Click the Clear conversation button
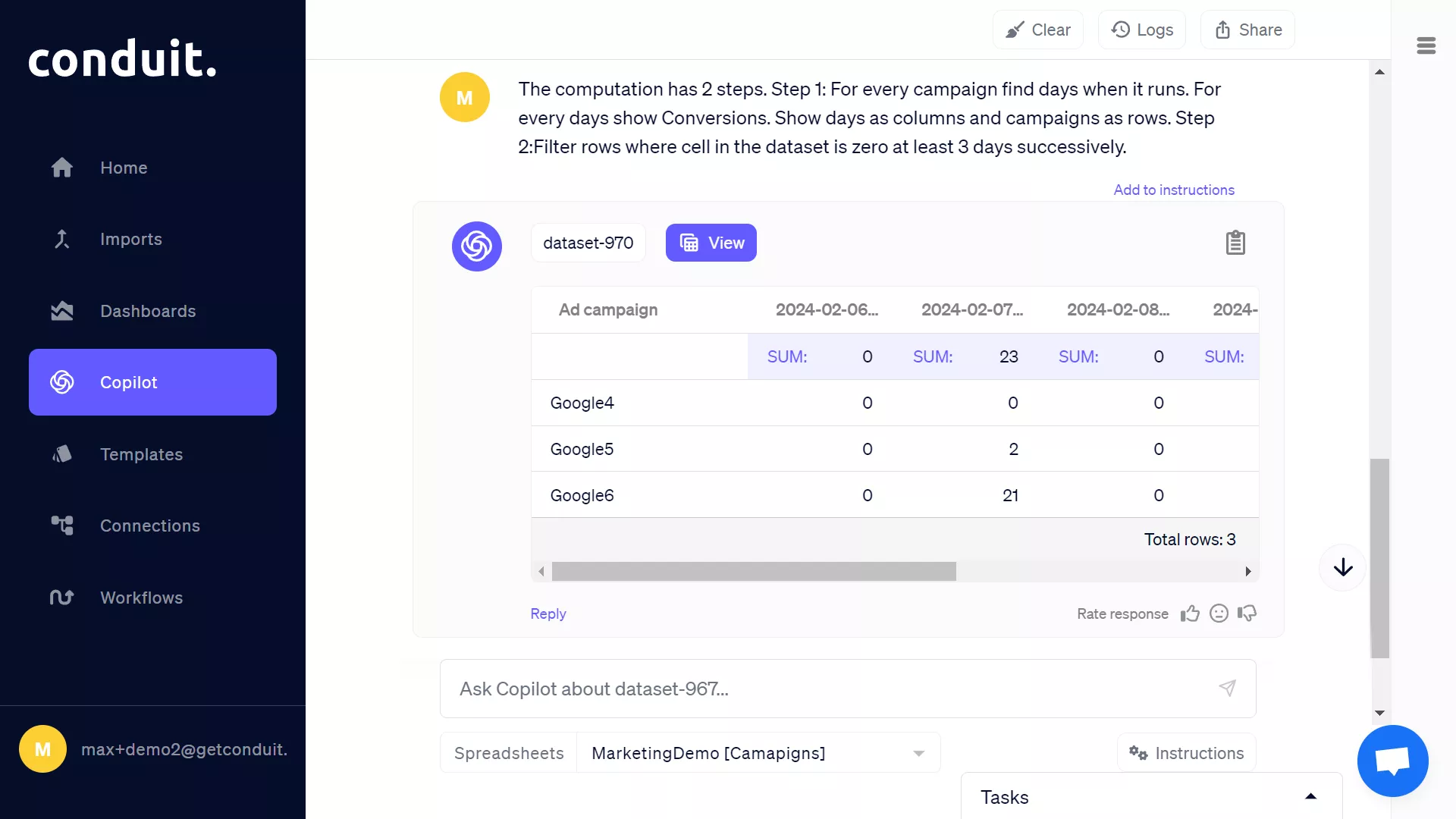Viewport: 1456px width, 819px height. (1037, 30)
